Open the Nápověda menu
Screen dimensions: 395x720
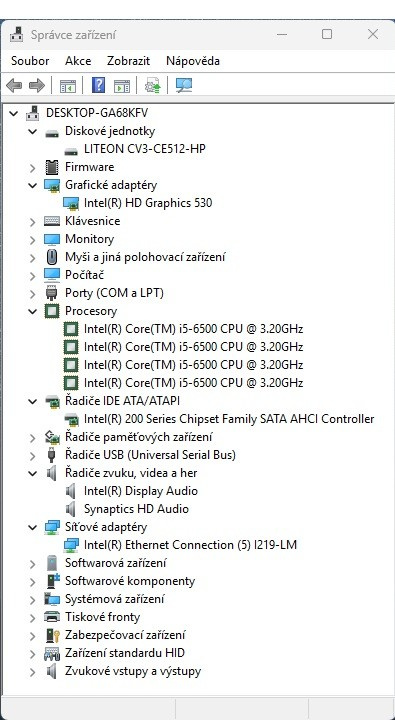click(x=193, y=61)
